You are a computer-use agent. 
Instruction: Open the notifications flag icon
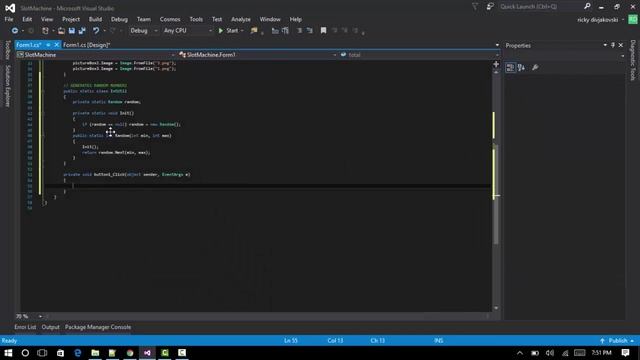pos(475,7)
